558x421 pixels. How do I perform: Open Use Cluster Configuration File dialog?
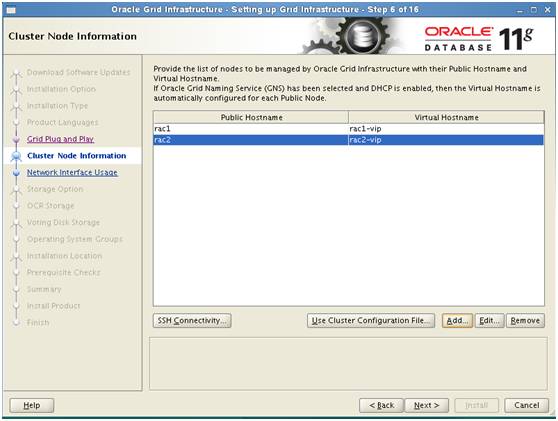point(371,320)
